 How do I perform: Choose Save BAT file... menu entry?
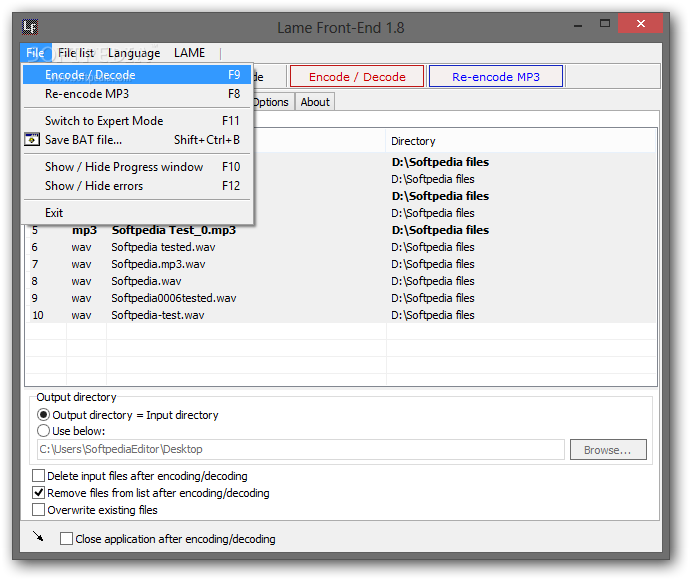[137, 139]
